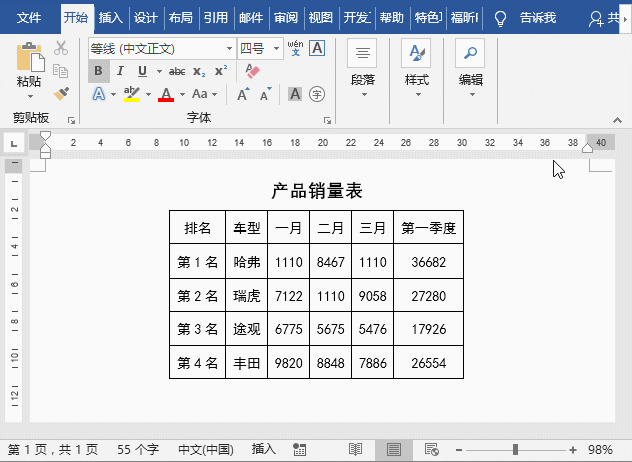Screen dimensions: 632x462
Task: Switch to Web Layout view
Action: pyautogui.click(x=432, y=449)
